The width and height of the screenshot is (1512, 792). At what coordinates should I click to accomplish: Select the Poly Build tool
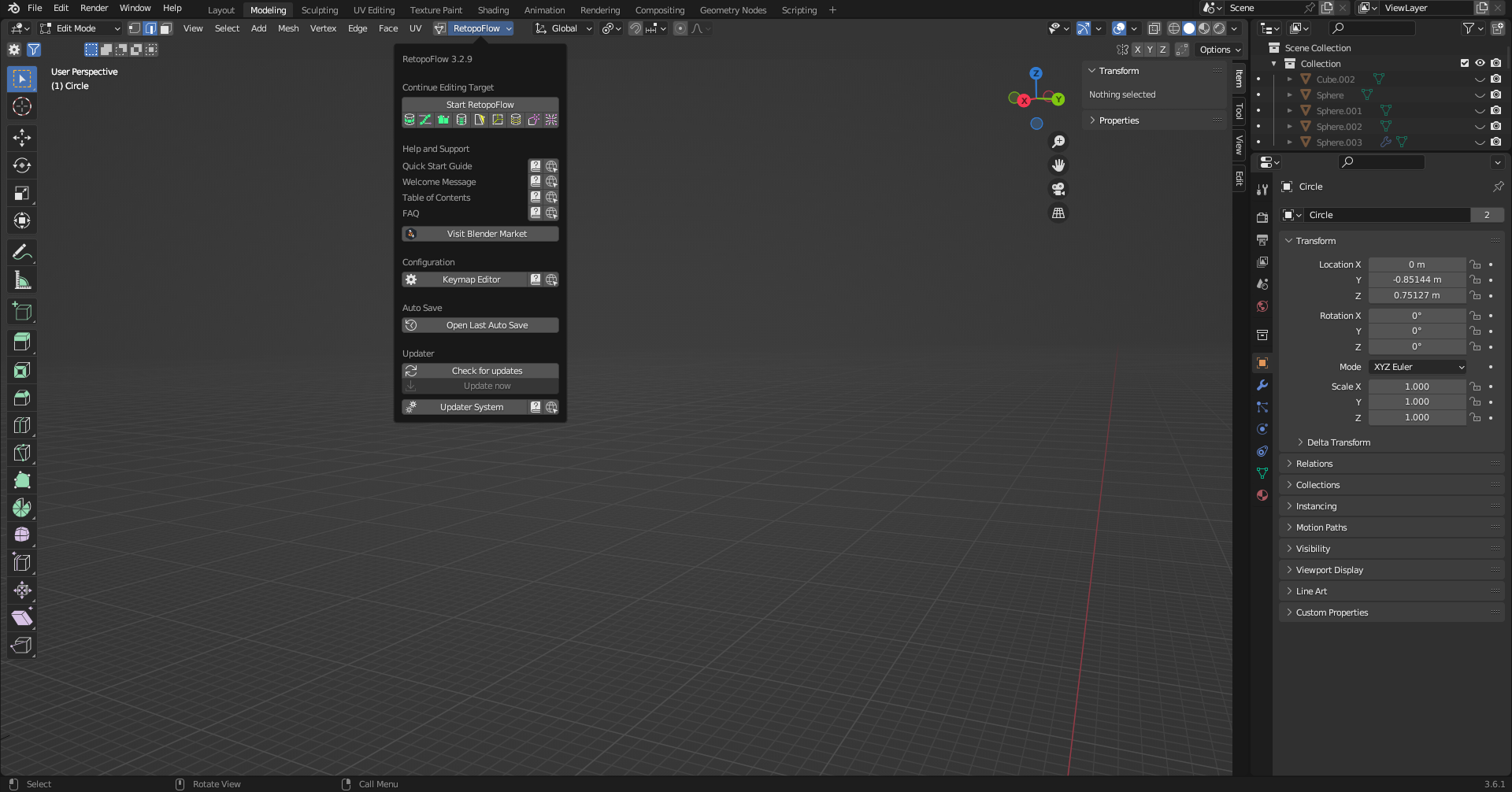22,480
